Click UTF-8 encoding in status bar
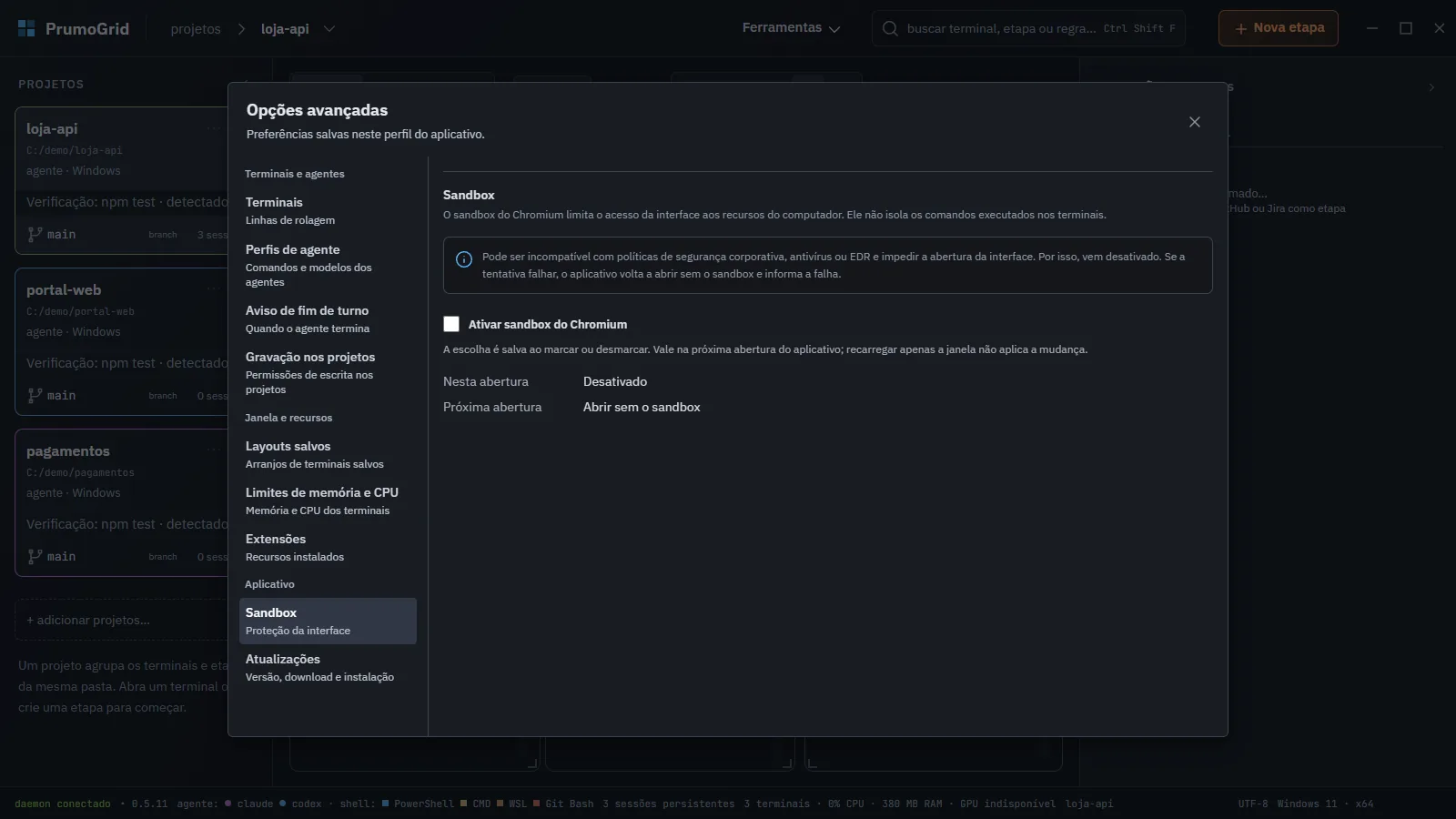 point(1253,804)
